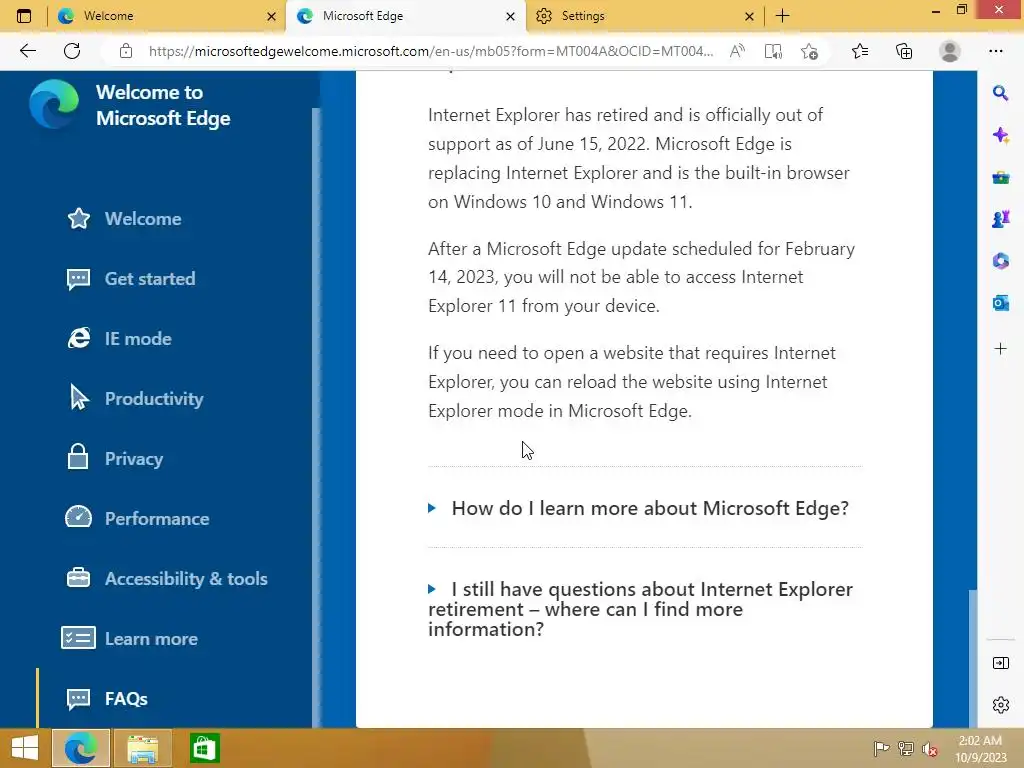The width and height of the screenshot is (1024, 768).
Task: Open Microsoft Store from taskbar
Action: 204,748
